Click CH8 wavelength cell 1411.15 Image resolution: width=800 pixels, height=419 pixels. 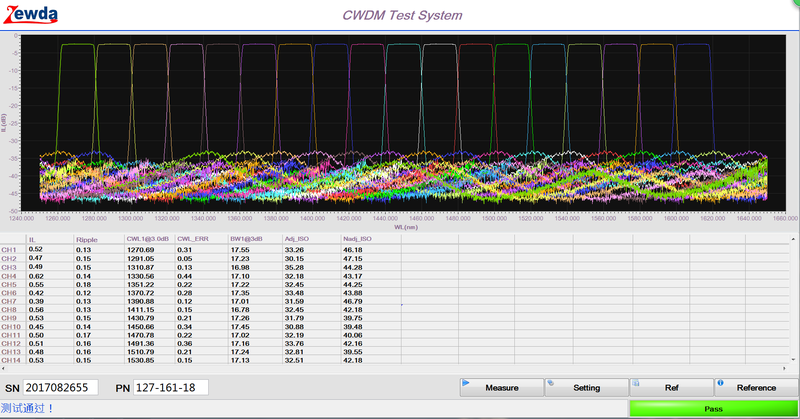(x=140, y=310)
